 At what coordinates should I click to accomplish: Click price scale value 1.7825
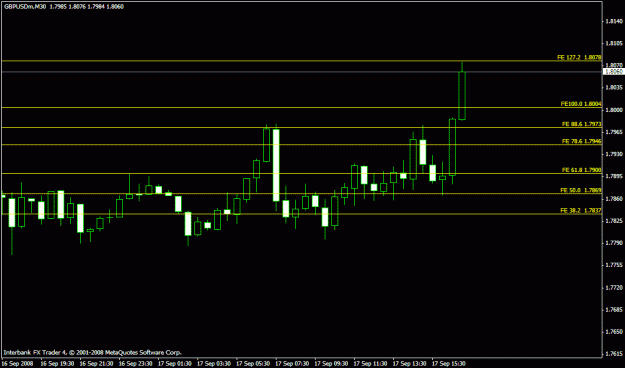click(614, 220)
